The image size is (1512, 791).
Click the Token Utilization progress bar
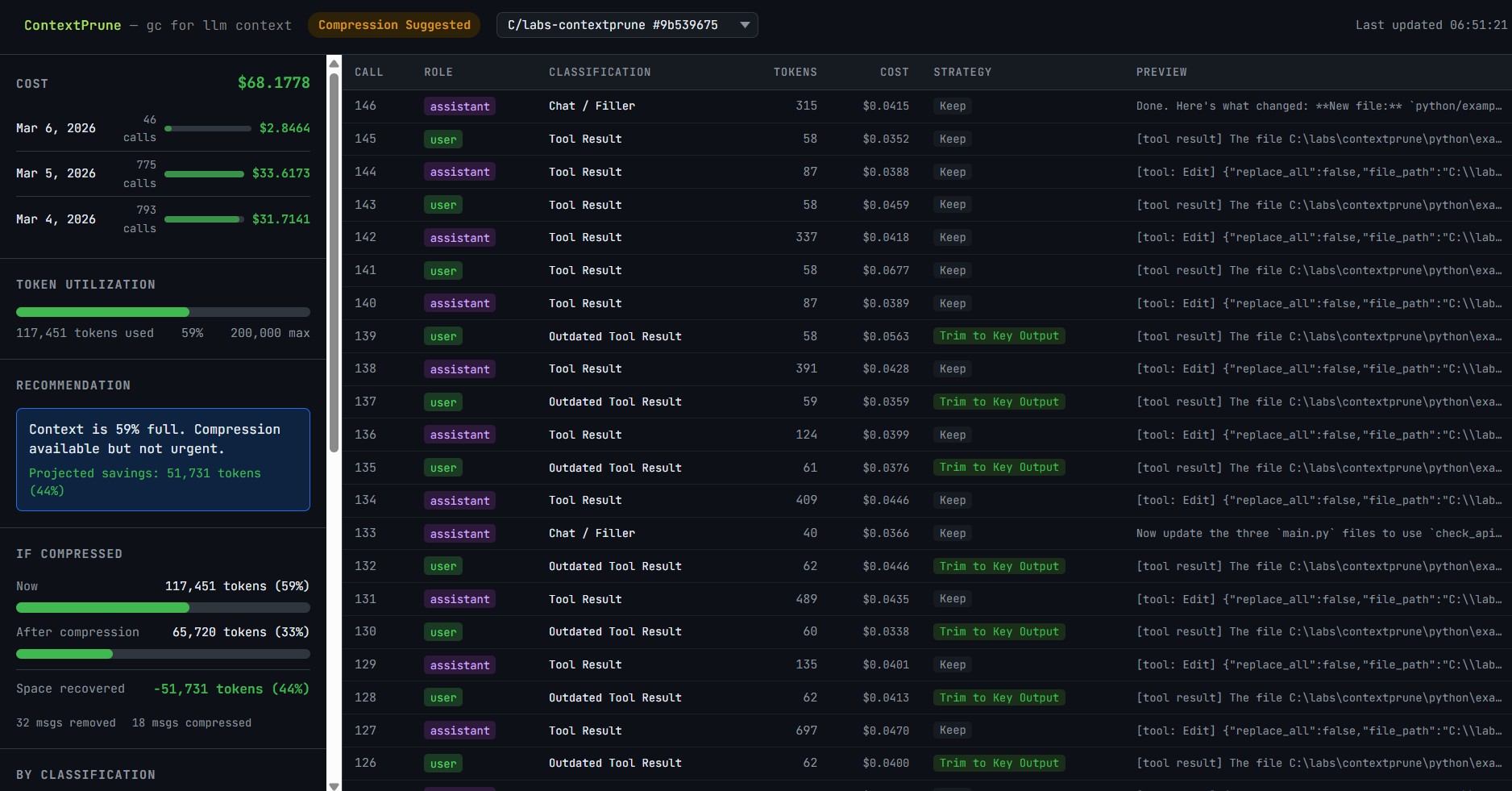tap(163, 312)
